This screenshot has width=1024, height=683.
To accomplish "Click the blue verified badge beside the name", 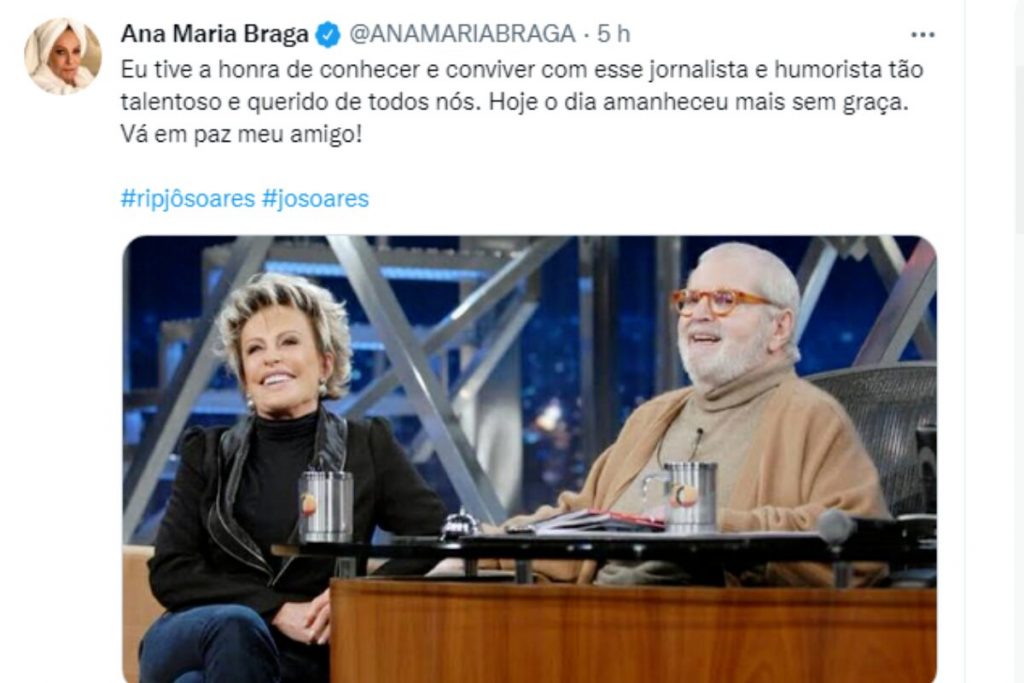I will pyautogui.click(x=328, y=35).
